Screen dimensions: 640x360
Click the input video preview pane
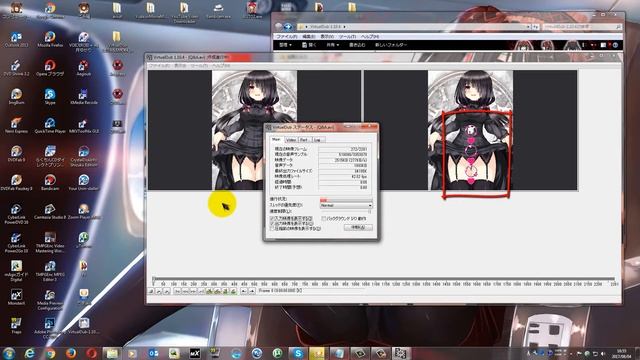point(254,130)
